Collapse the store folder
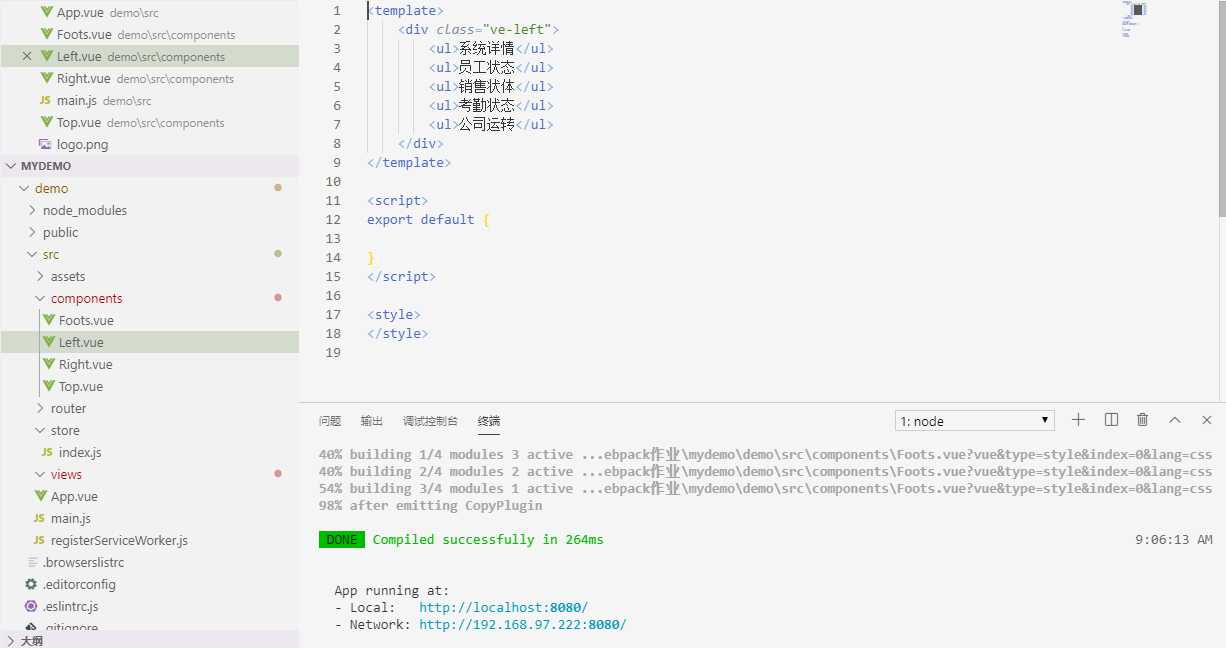The height and width of the screenshot is (648, 1226). click(149, 430)
